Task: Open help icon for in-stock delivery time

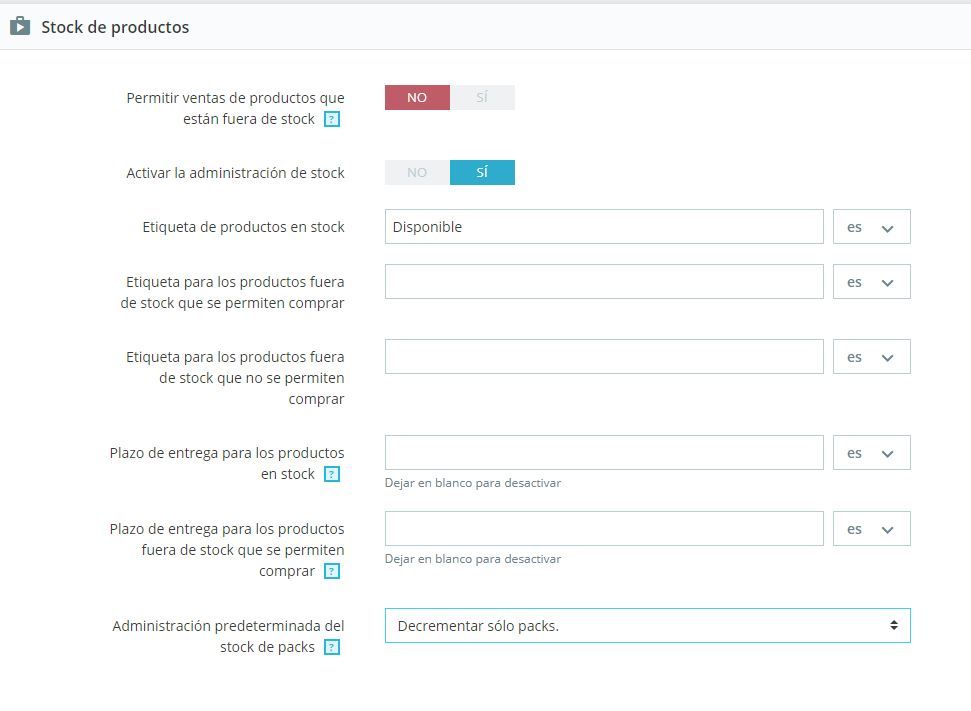Action: pos(332,474)
